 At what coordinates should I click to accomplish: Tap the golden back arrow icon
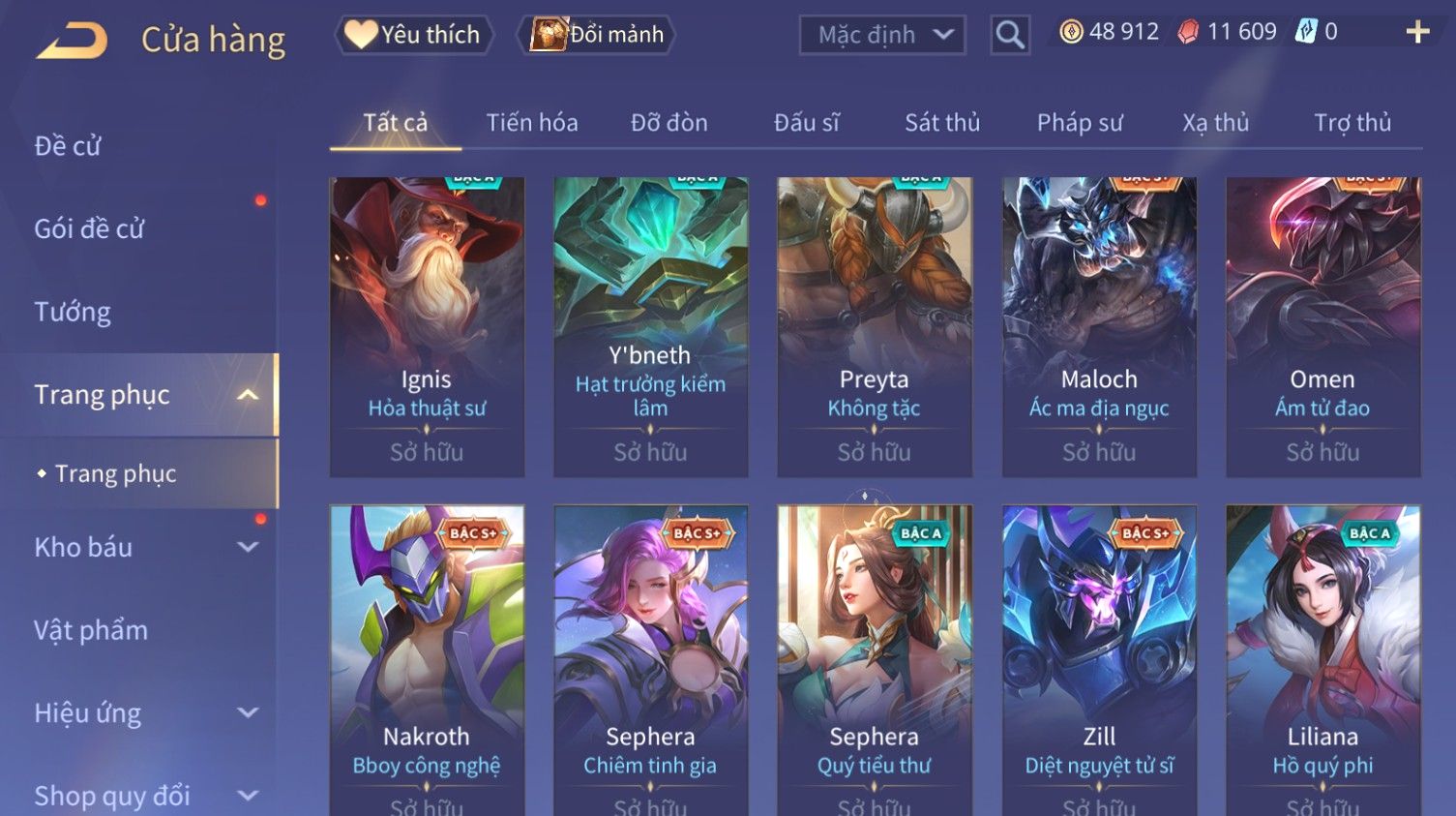(72, 41)
